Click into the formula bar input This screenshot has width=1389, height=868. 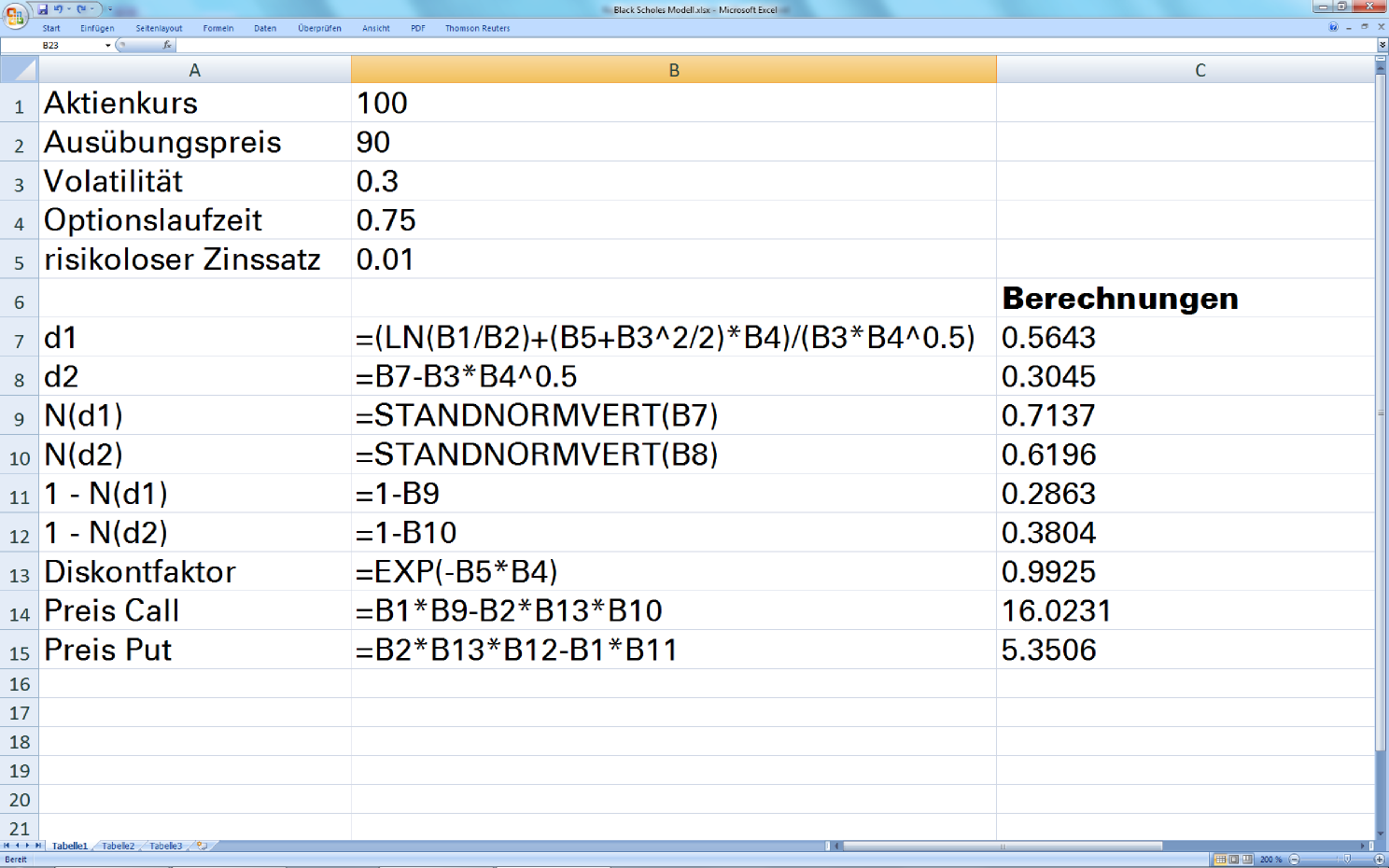(775, 45)
